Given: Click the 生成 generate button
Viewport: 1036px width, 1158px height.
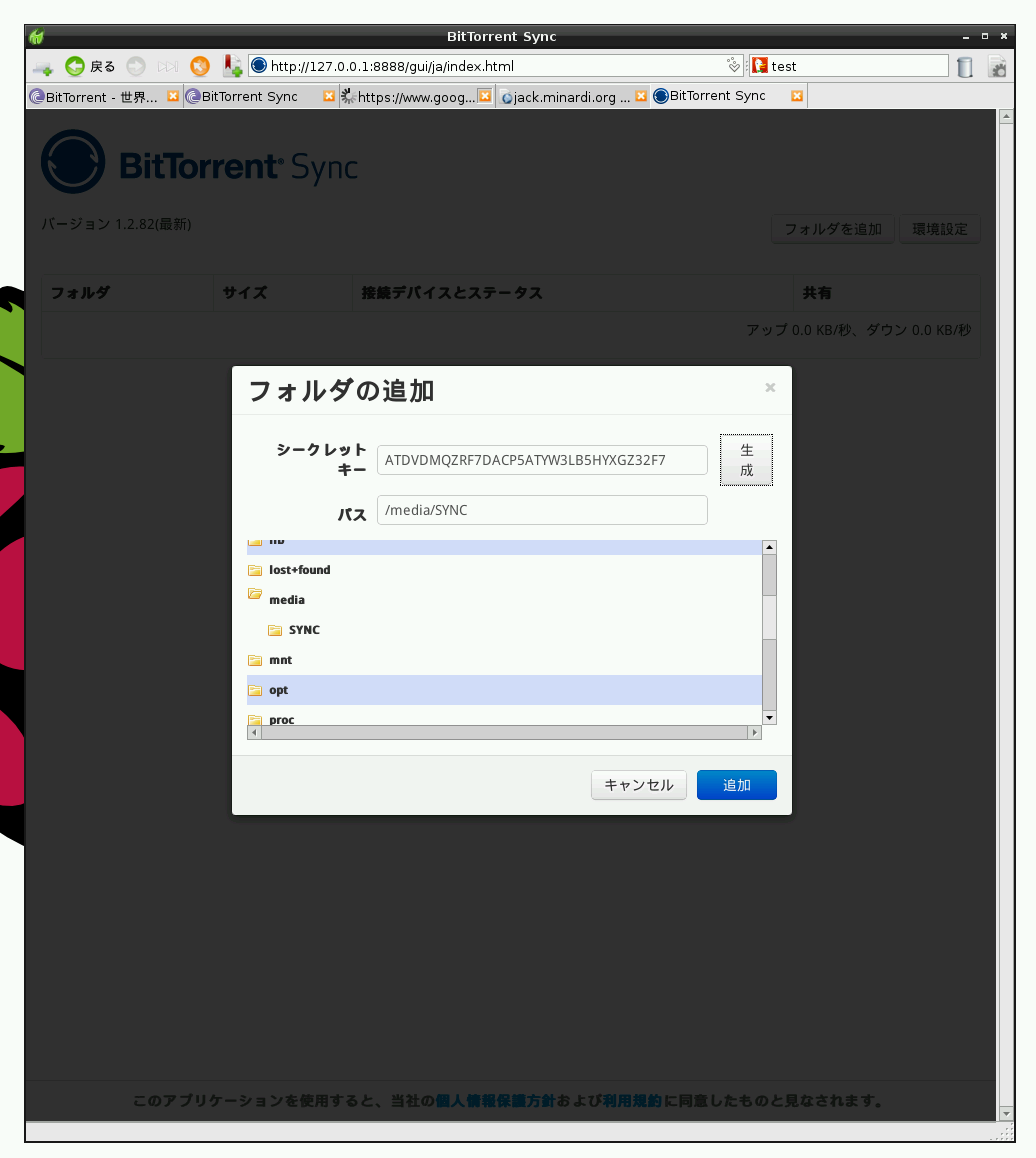Looking at the screenshot, I should coord(747,460).
